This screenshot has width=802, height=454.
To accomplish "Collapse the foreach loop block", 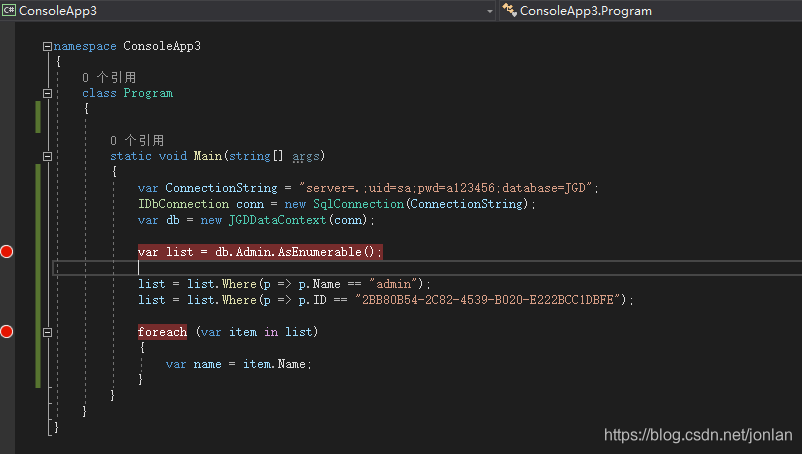I will tap(47, 332).
